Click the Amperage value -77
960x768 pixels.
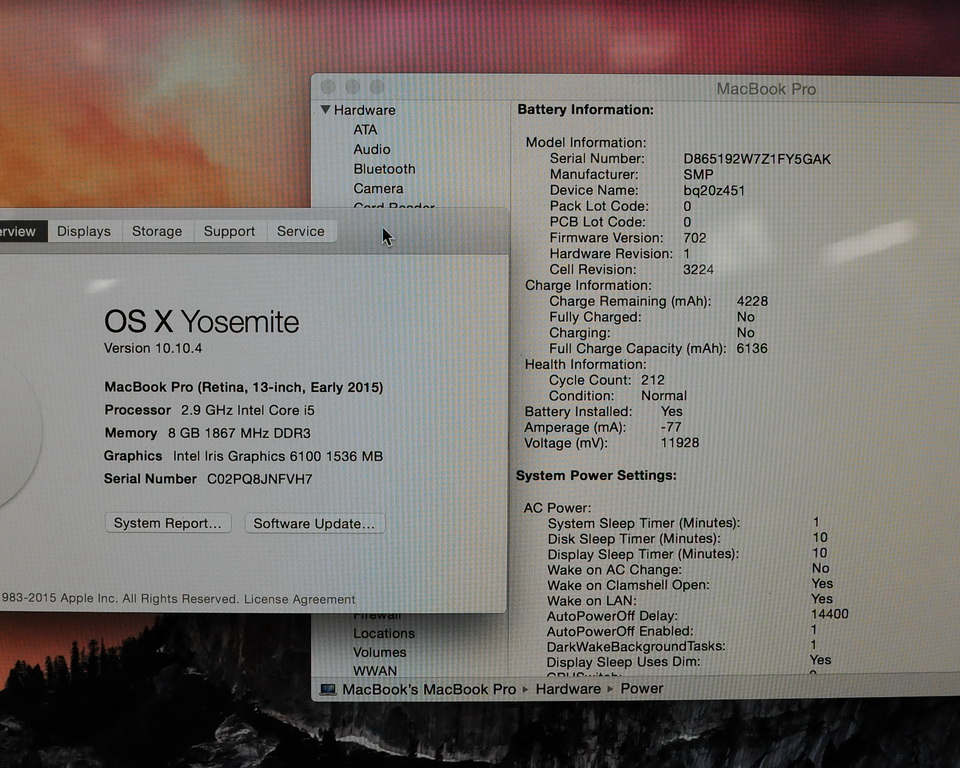(x=671, y=427)
